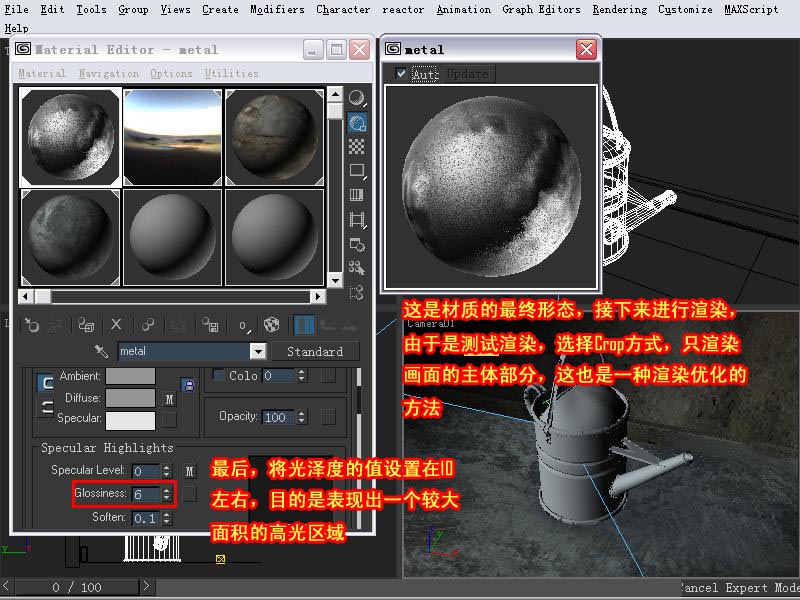Open the MAXScript menu

751,10
